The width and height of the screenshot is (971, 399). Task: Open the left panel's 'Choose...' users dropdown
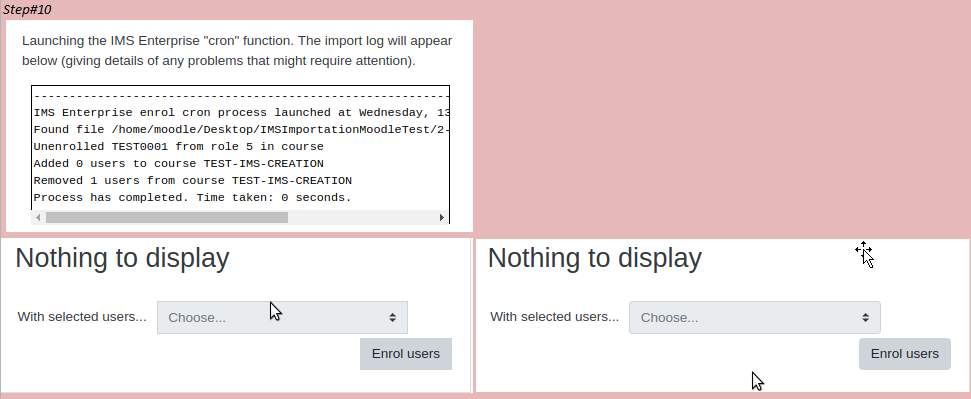tap(282, 317)
